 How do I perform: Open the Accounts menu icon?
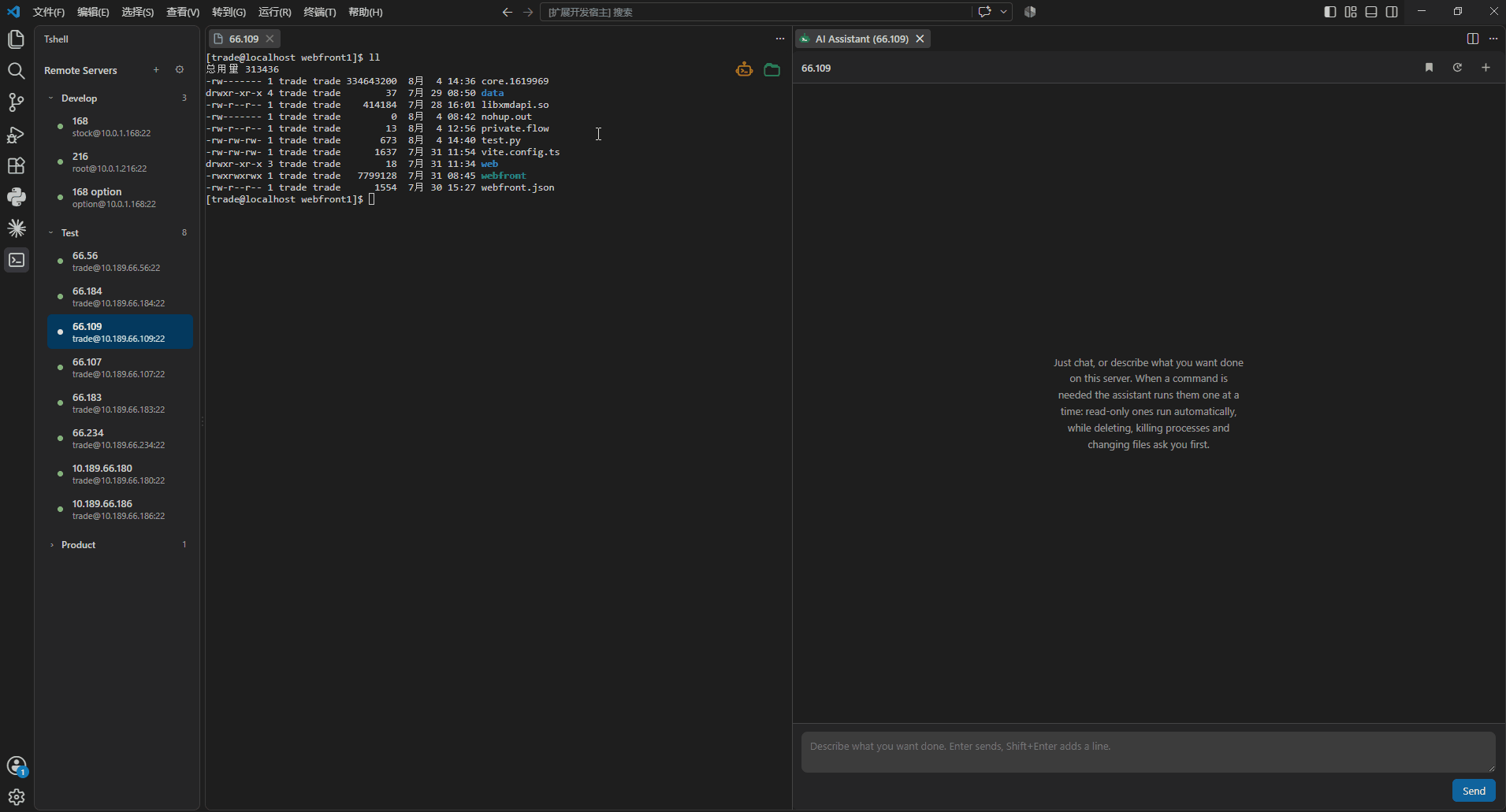(16, 766)
